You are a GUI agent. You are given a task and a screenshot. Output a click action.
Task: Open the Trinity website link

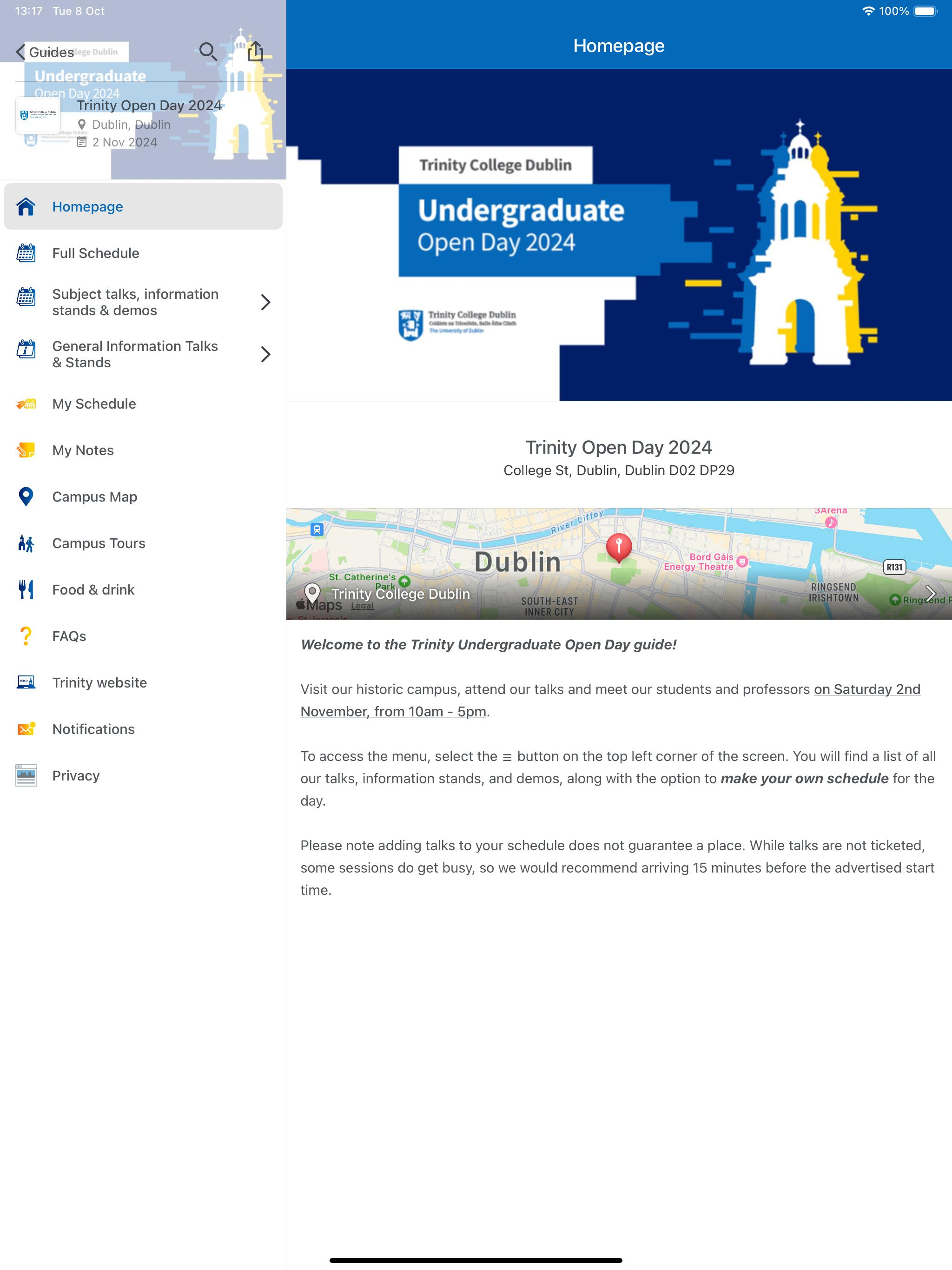99,683
